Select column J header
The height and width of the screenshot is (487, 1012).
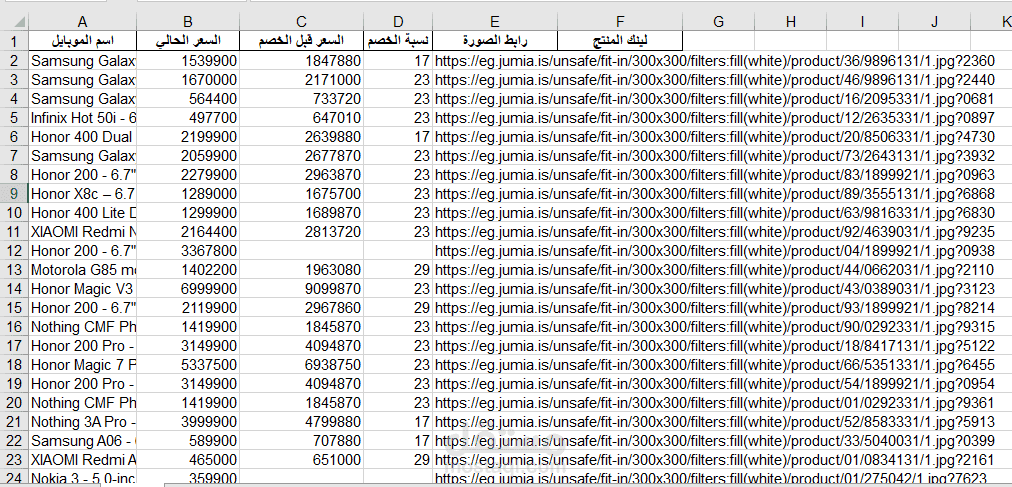935,22
